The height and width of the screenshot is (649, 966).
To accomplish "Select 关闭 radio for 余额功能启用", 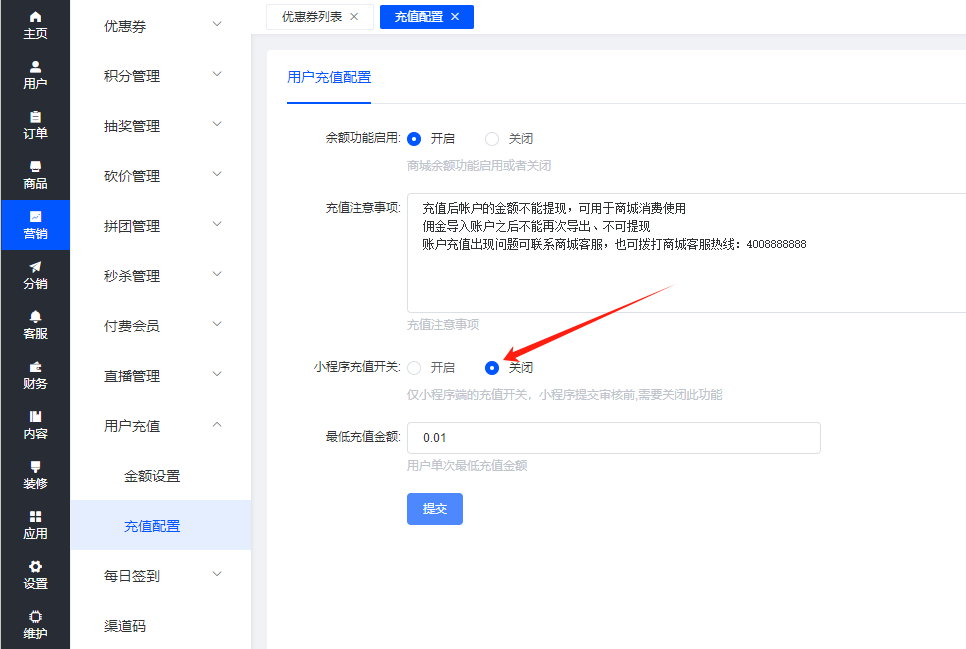I will pyautogui.click(x=492, y=139).
